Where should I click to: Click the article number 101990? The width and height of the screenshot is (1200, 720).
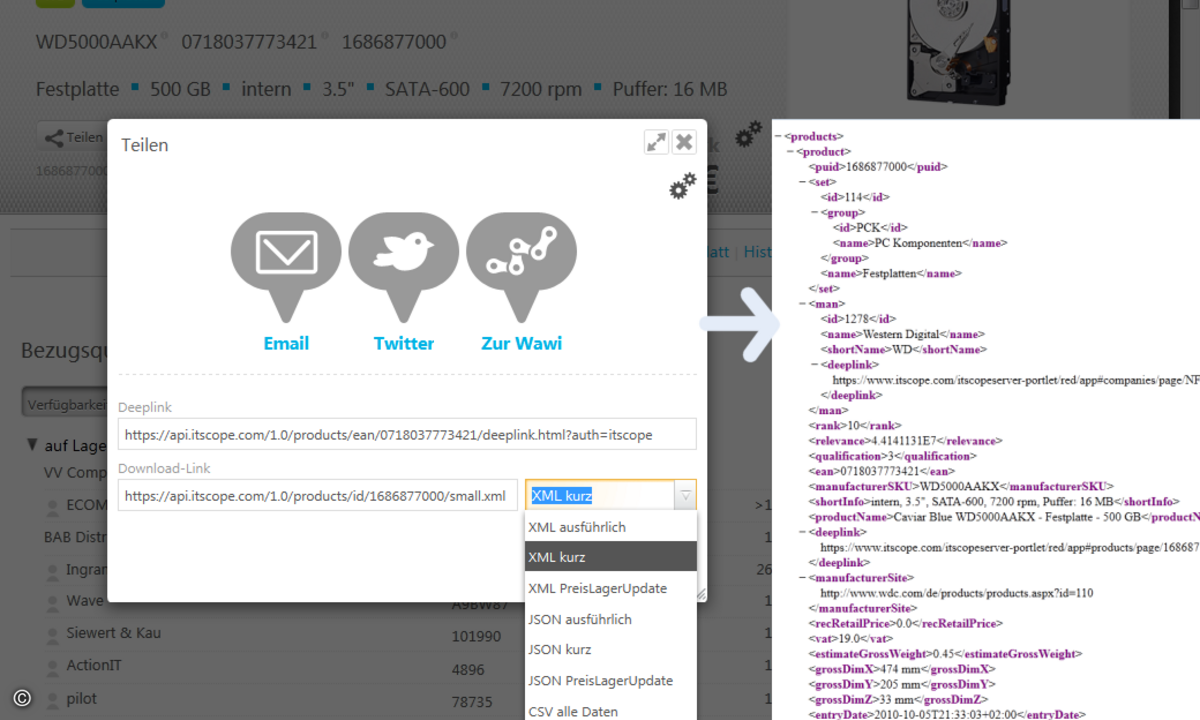coord(476,636)
